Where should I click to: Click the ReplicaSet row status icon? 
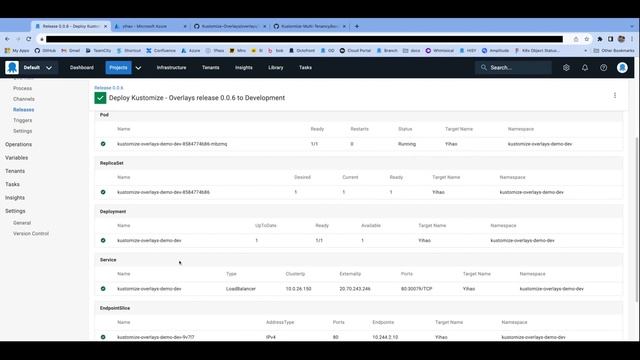click(x=103, y=192)
